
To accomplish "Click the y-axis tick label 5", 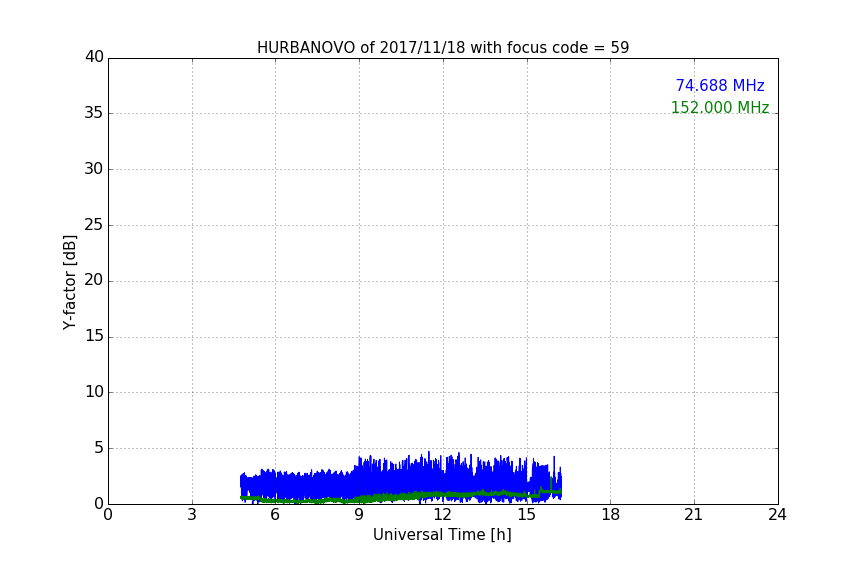I will tap(99, 448).
